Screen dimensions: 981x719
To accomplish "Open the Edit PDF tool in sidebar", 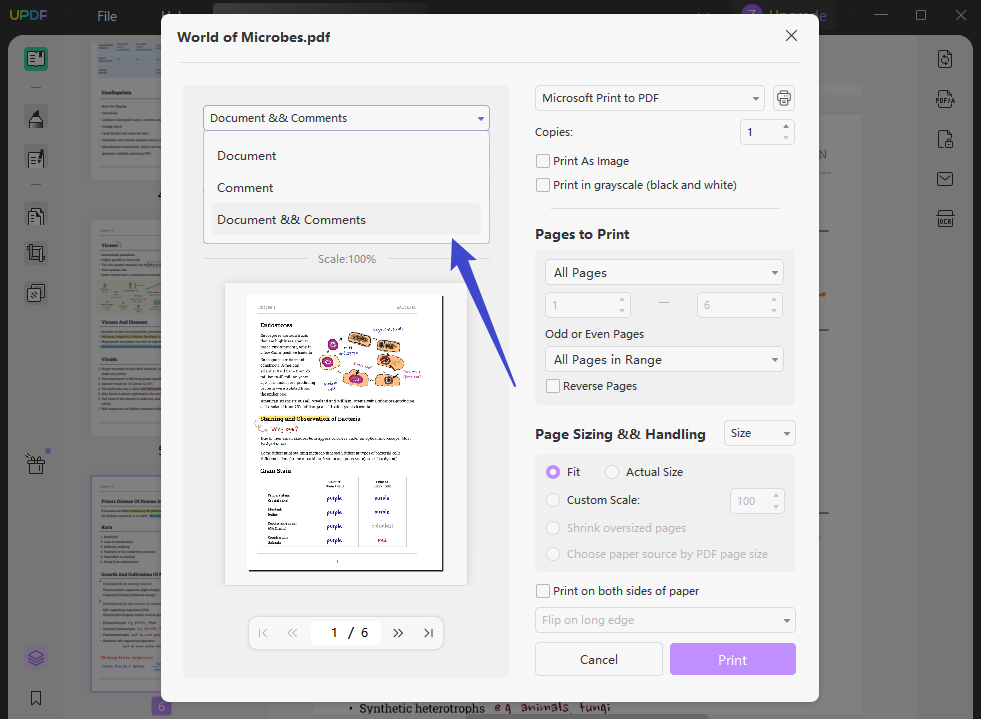I will (36, 158).
